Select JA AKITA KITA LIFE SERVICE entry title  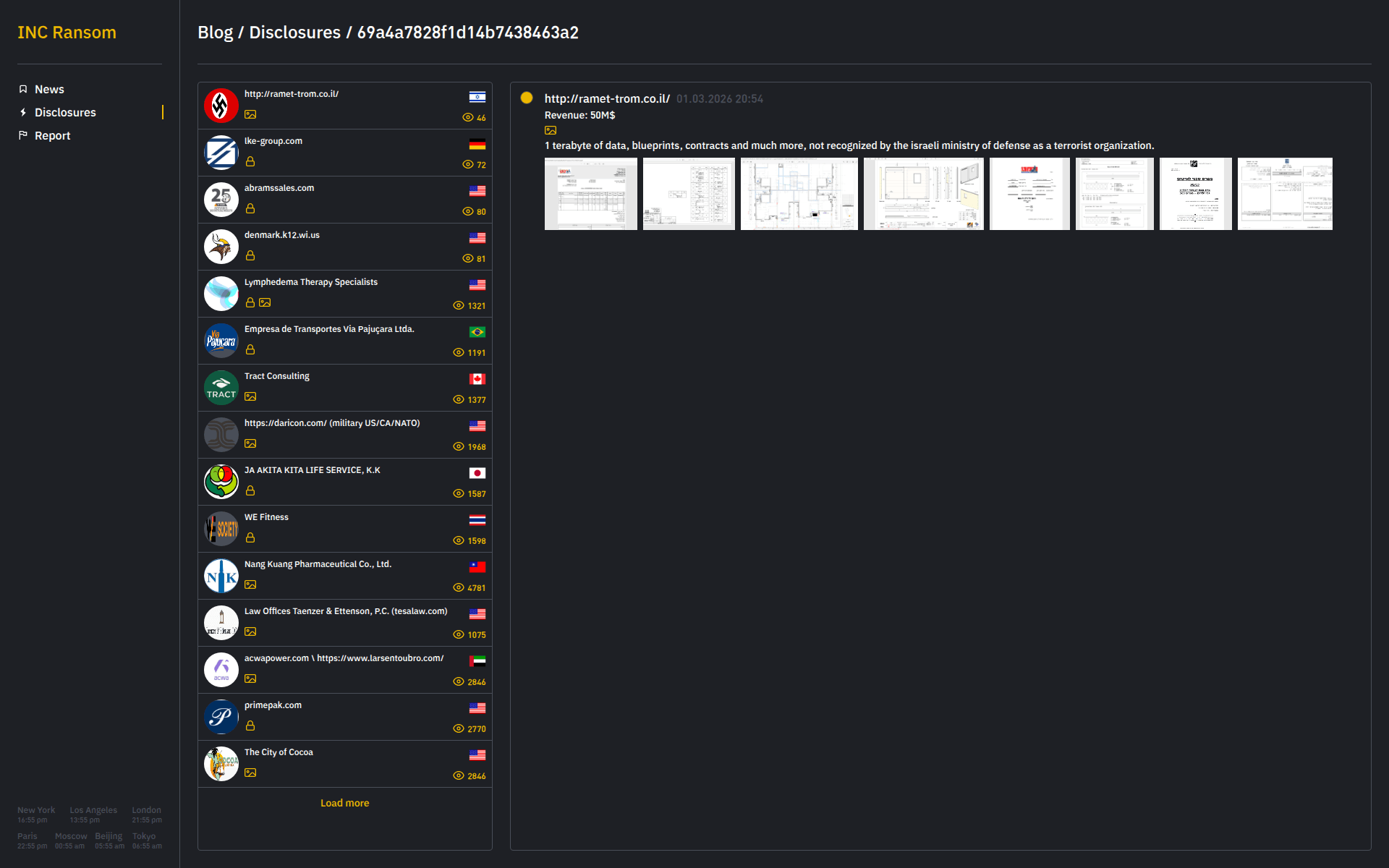[x=313, y=470]
